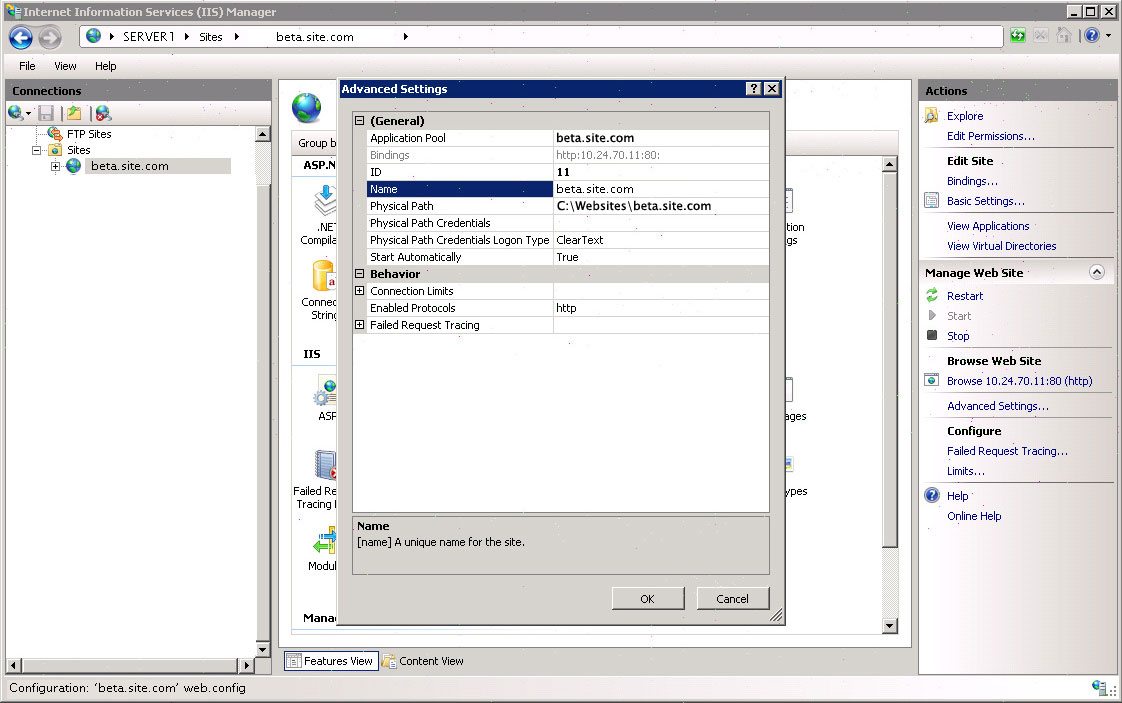This screenshot has height=703, width=1122.
Task: Expand the Failed Request Tracing property
Action: click(x=360, y=325)
